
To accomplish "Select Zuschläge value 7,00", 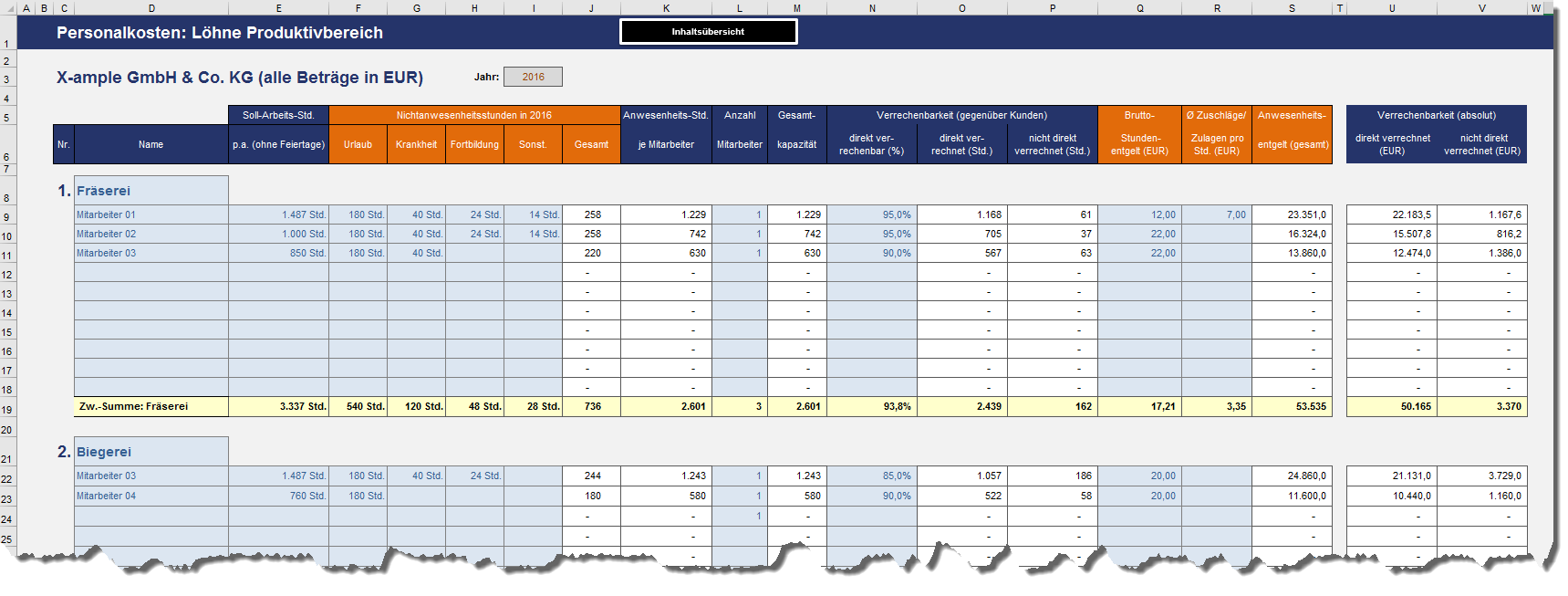I will coord(1217,214).
